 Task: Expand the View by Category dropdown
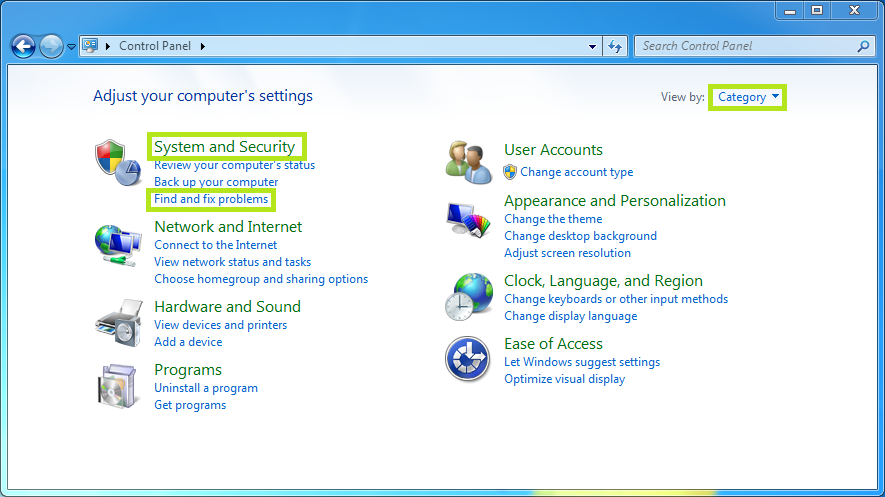coord(748,97)
